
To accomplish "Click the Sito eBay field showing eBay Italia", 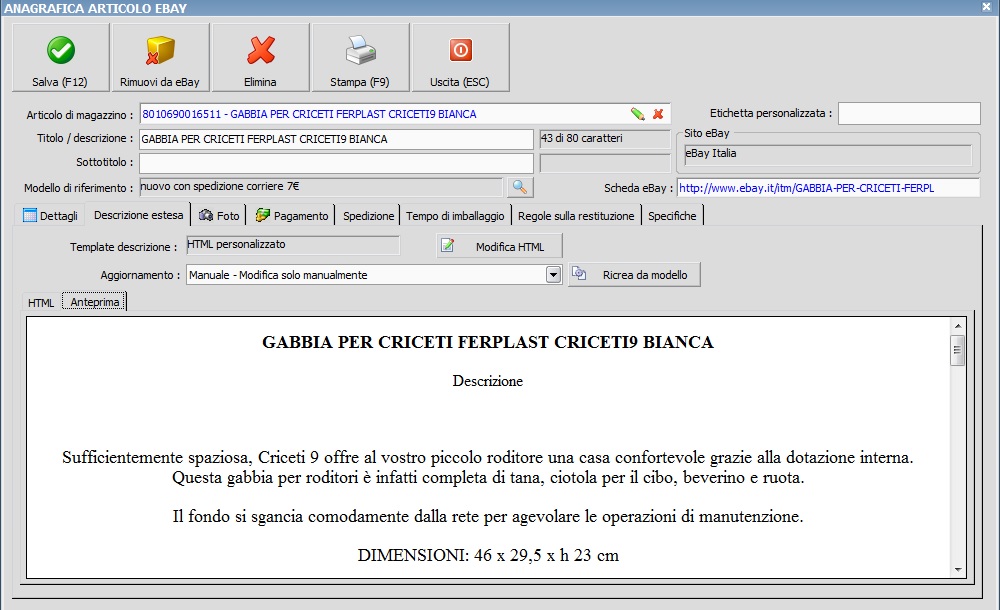I will [x=827, y=154].
